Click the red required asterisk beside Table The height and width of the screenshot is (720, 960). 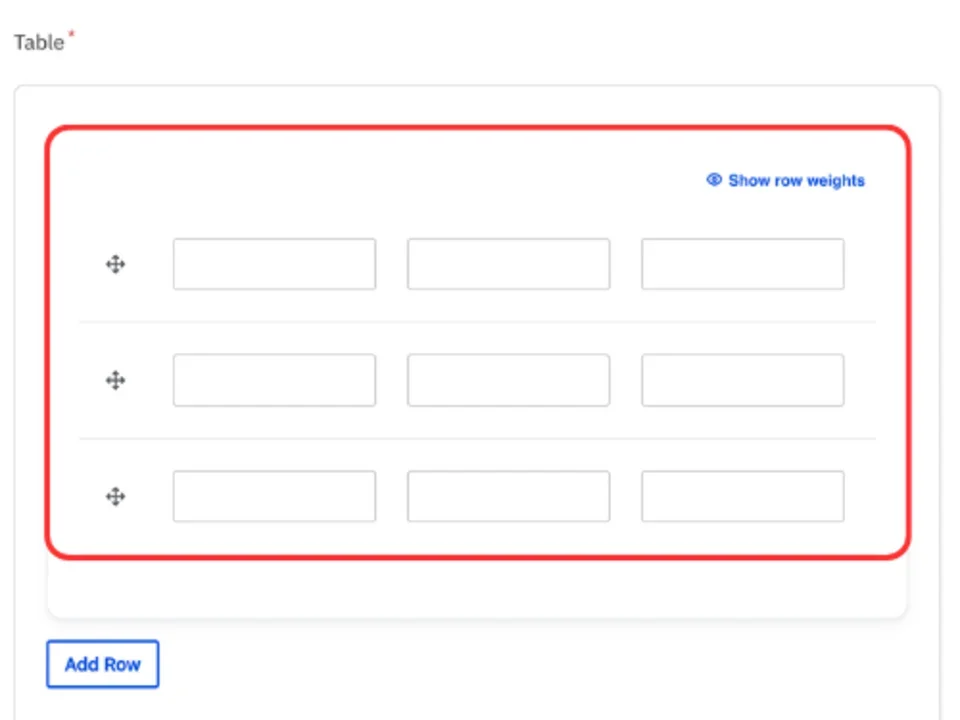pyautogui.click(x=71, y=36)
